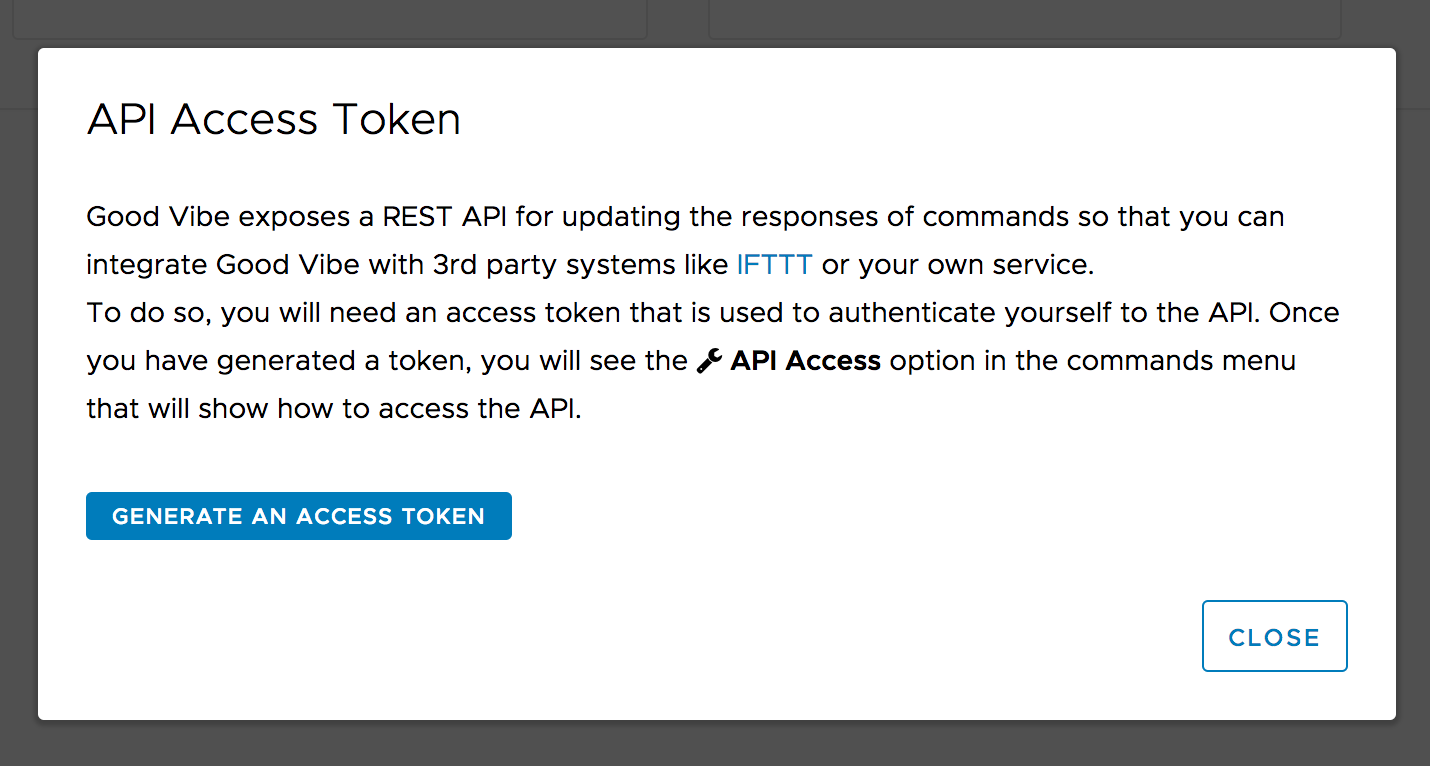Click the "or your own service" text
Viewport: 1430px width, 766px height.
click(957, 265)
